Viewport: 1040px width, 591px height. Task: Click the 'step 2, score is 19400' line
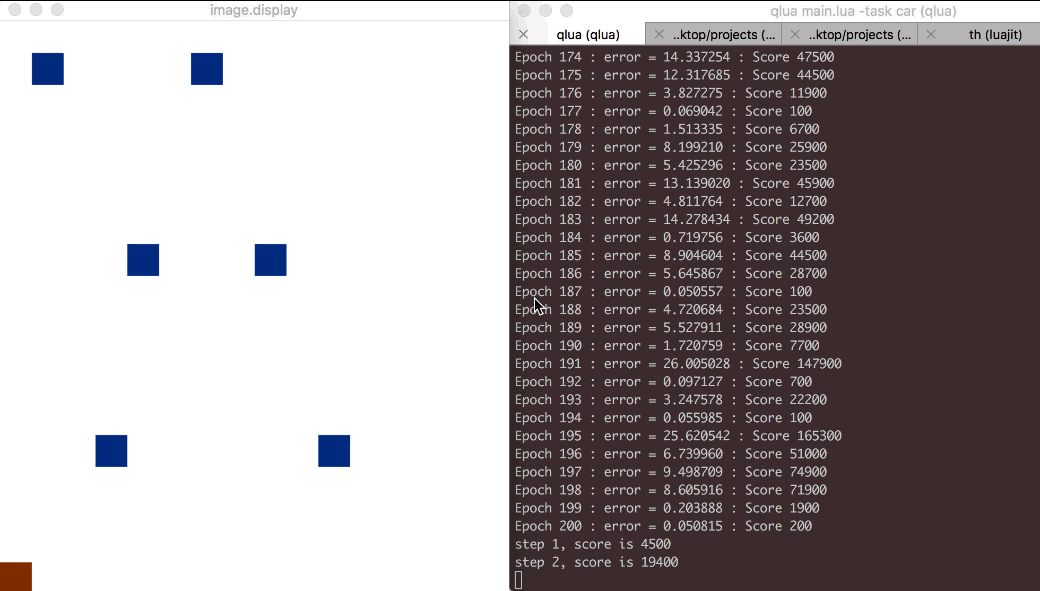596,562
